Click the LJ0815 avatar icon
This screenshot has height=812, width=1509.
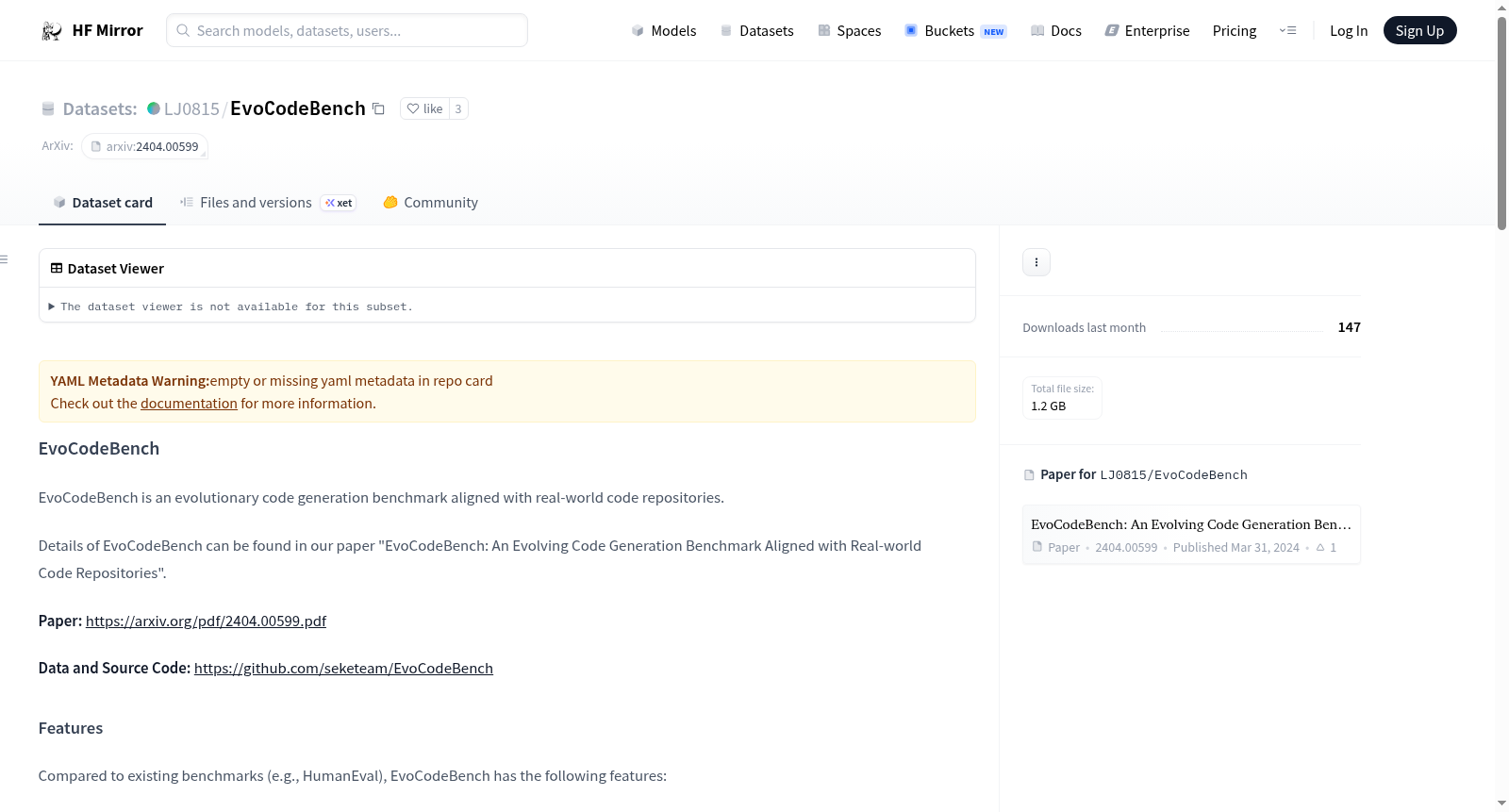[x=154, y=108]
